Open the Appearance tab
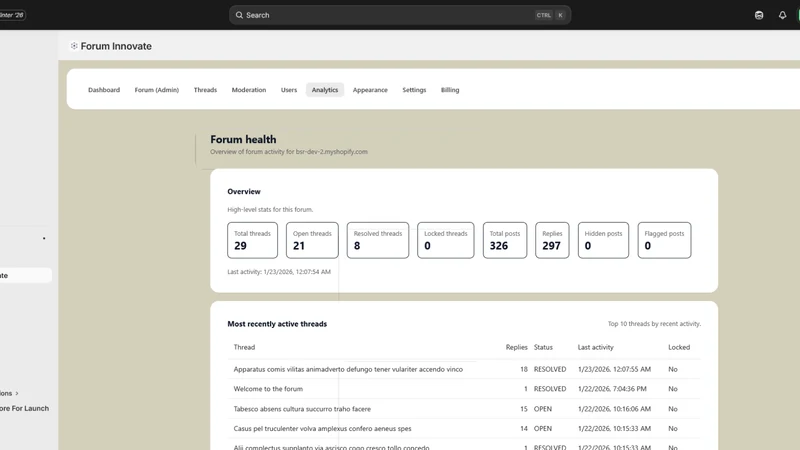This screenshot has height=450, width=800. [x=370, y=90]
